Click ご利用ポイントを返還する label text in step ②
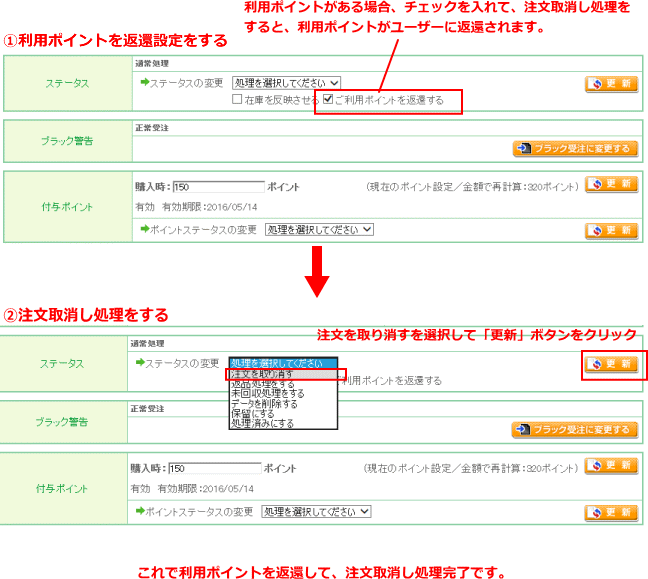This screenshot has height=579, width=648. point(391,381)
